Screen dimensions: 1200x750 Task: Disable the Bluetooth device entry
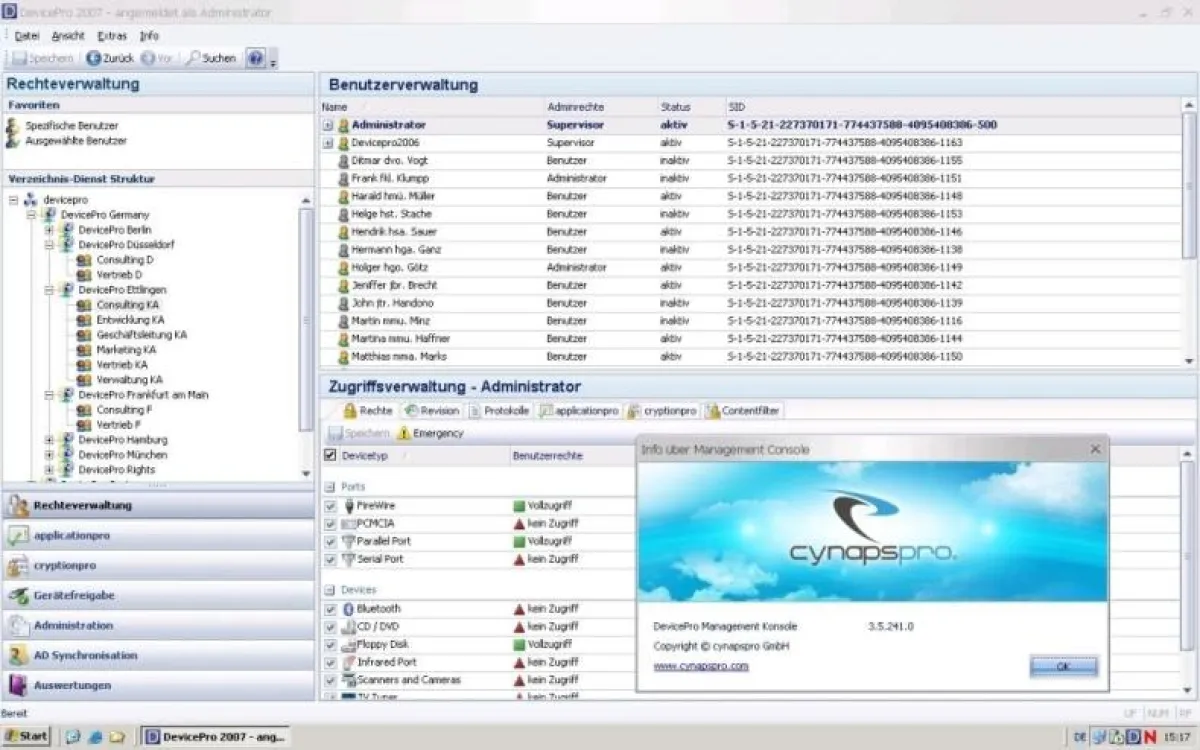point(330,608)
